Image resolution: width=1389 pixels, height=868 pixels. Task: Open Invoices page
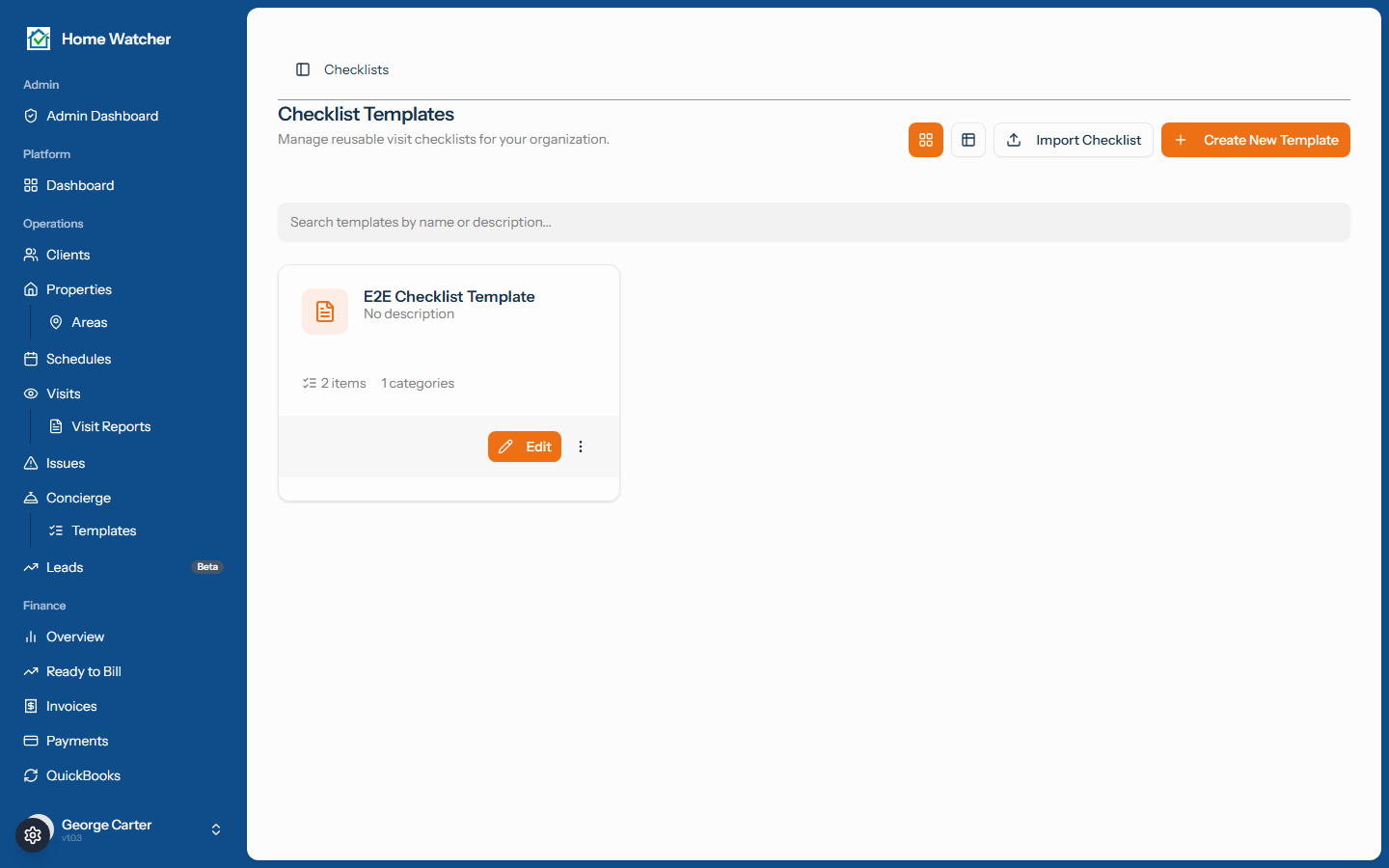[123, 706]
